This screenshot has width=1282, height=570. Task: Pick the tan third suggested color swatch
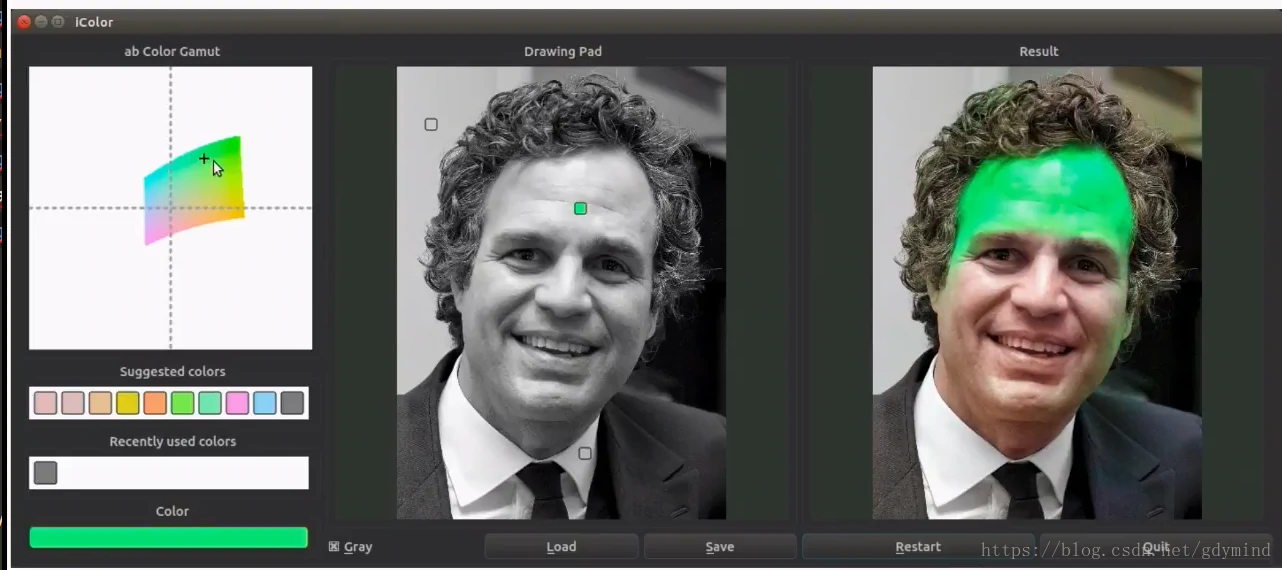point(100,403)
